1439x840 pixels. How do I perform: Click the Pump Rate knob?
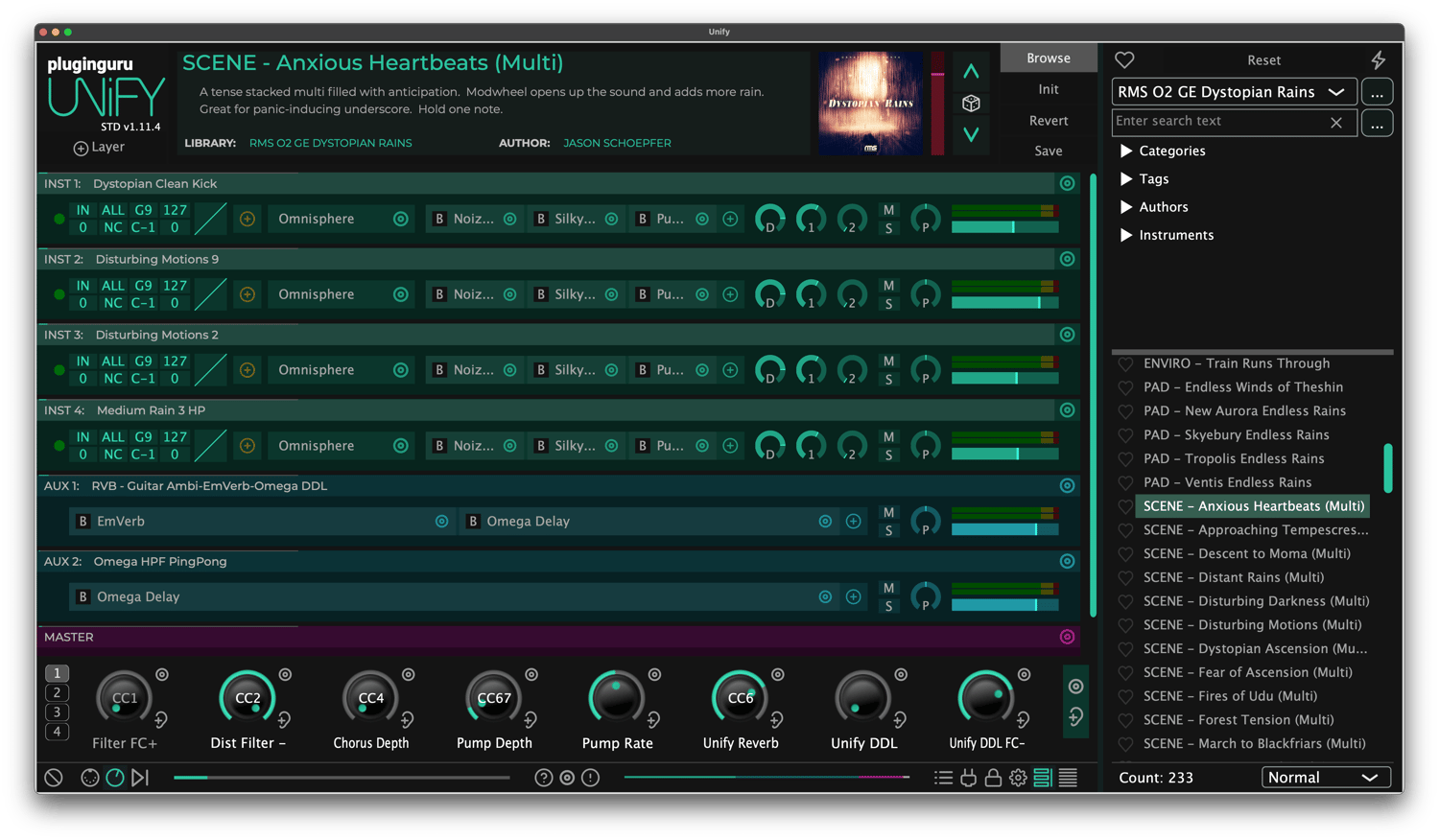pos(617,698)
